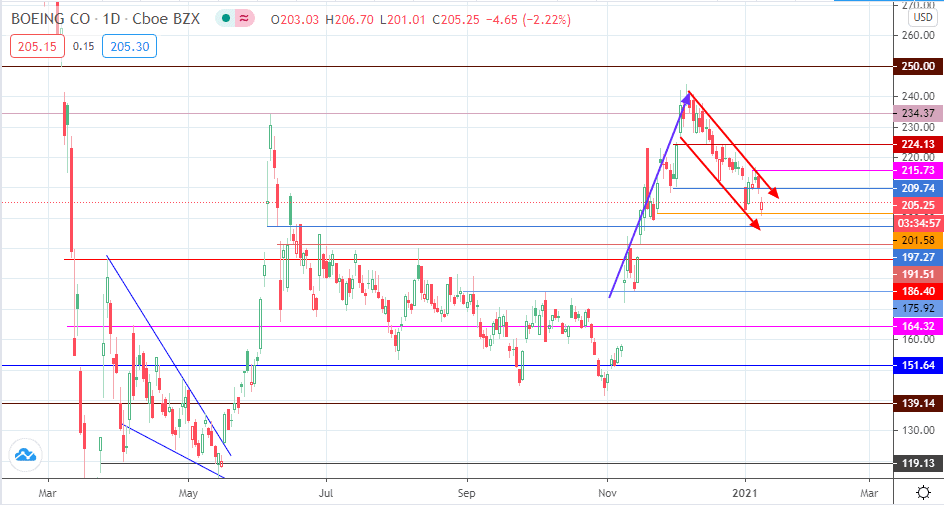Image resolution: width=944 pixels, height=505 pixels.
Task: Change the 1D interval in chart title
Action: 111,19
